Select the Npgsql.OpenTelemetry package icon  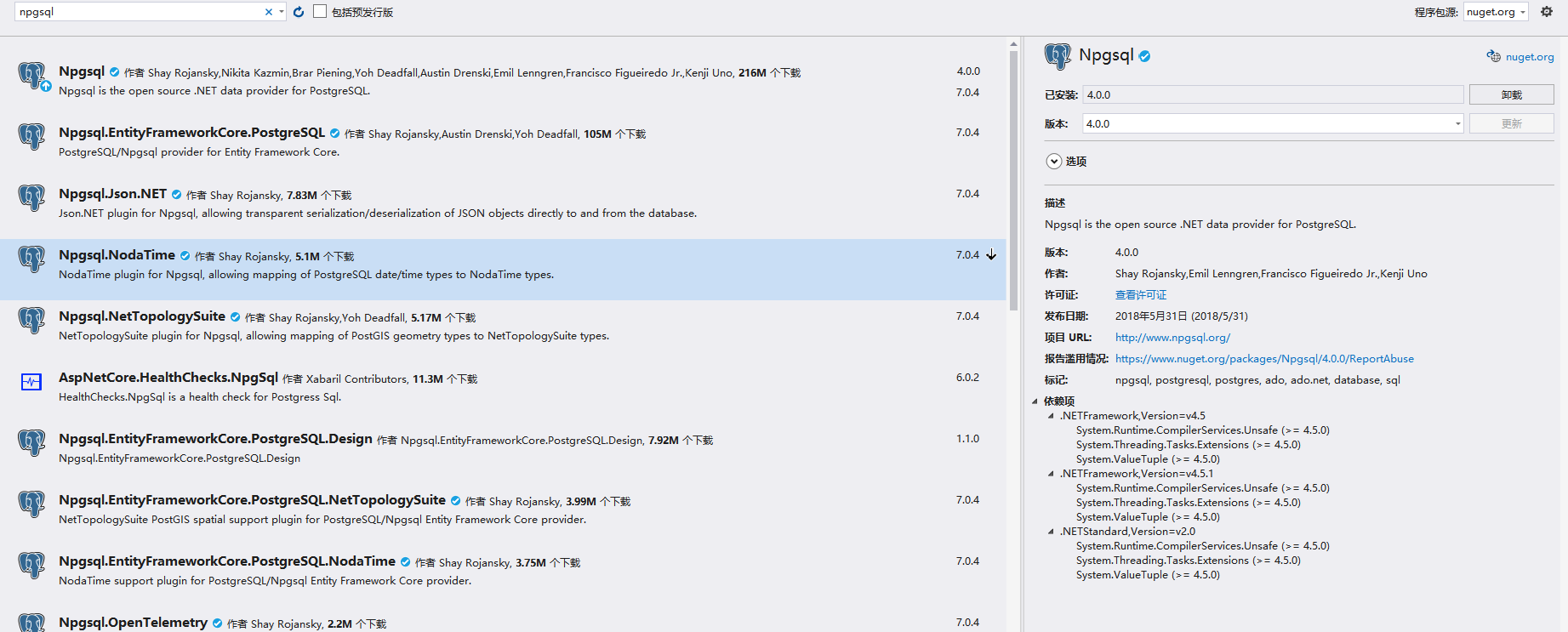click(31, 623)
